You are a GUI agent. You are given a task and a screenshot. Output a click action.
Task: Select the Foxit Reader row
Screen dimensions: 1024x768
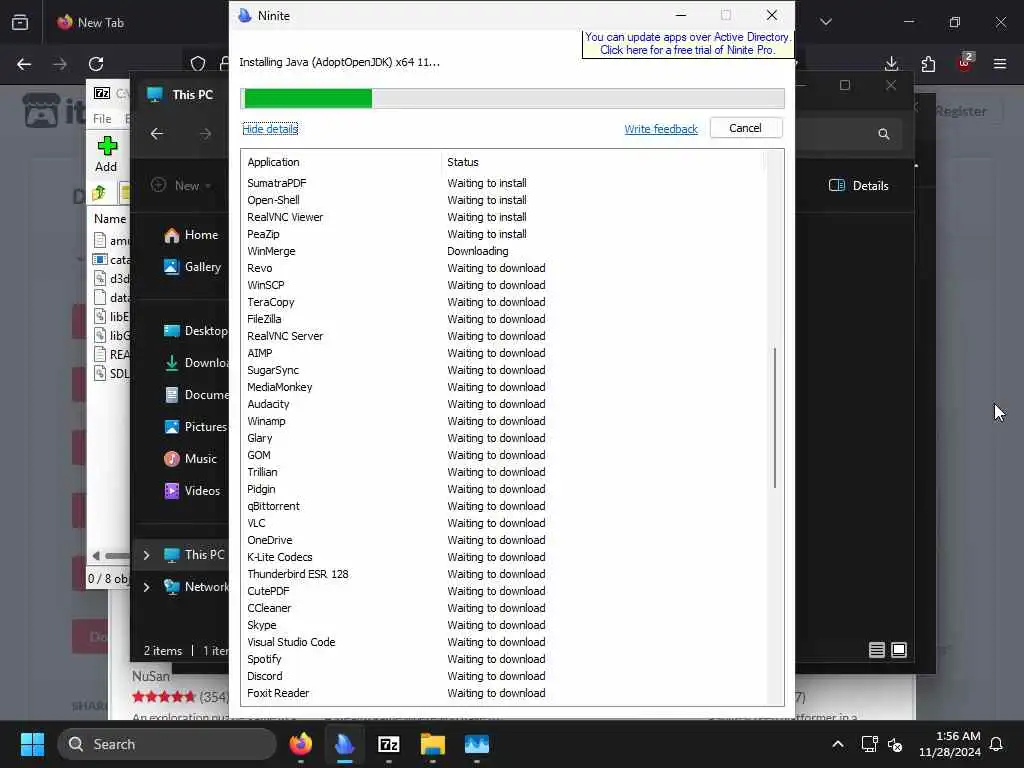click(503, 693)
